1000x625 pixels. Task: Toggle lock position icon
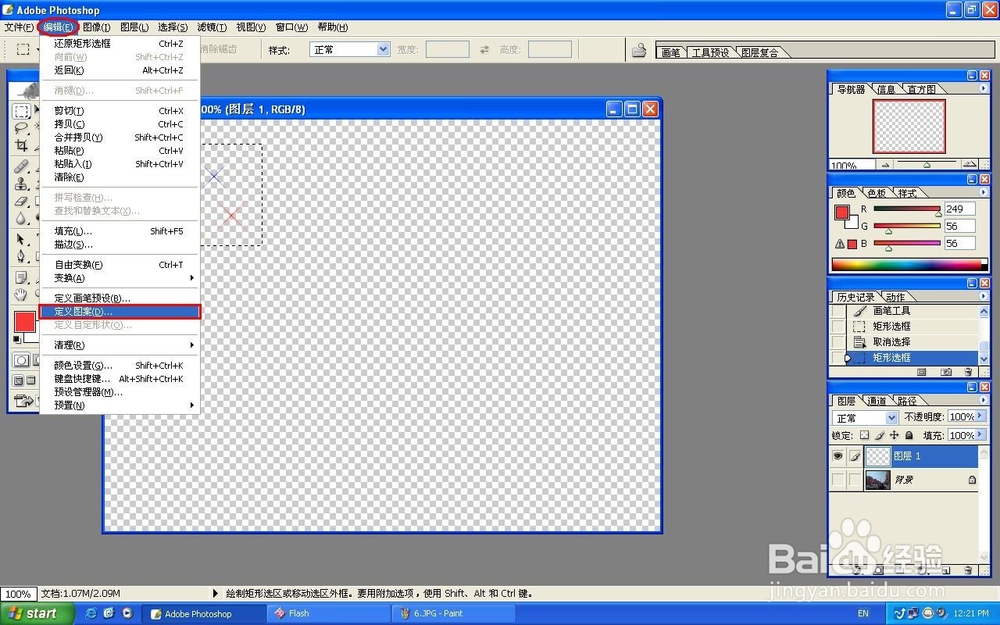(894, 435)
